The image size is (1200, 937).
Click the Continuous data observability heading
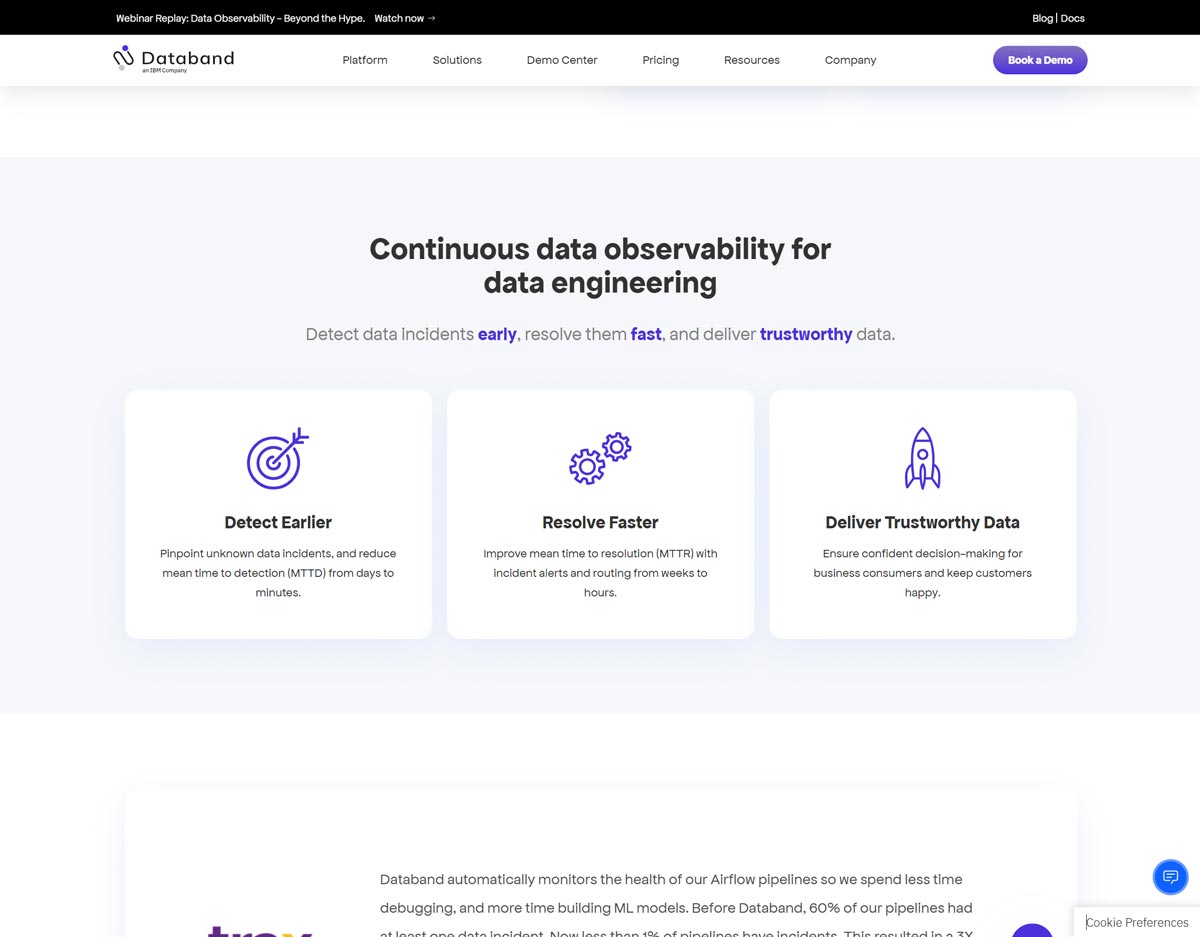pyautogui.click(x=600, y=265)
